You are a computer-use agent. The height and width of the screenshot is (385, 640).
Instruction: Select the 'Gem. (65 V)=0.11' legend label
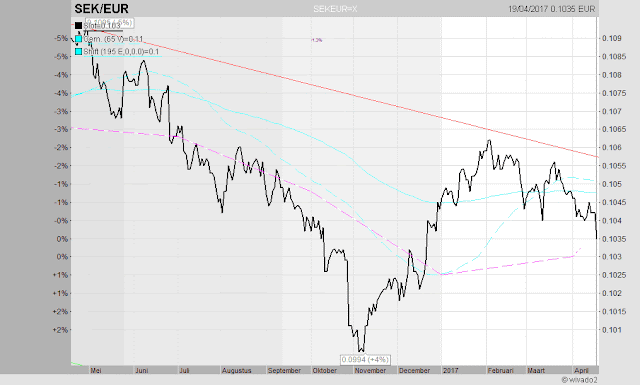(113, 39)
